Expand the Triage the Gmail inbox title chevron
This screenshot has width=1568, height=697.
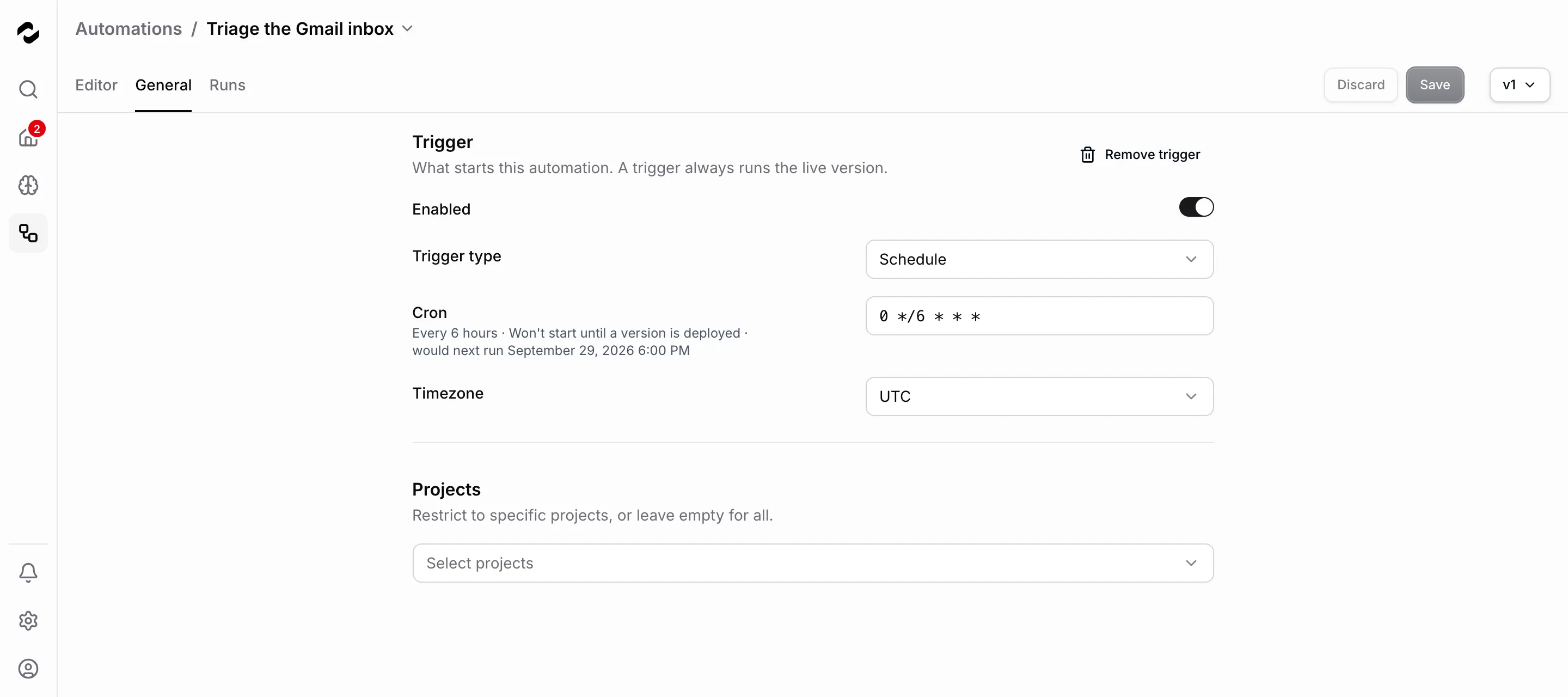pyautogui.click(x=407, y=29)
